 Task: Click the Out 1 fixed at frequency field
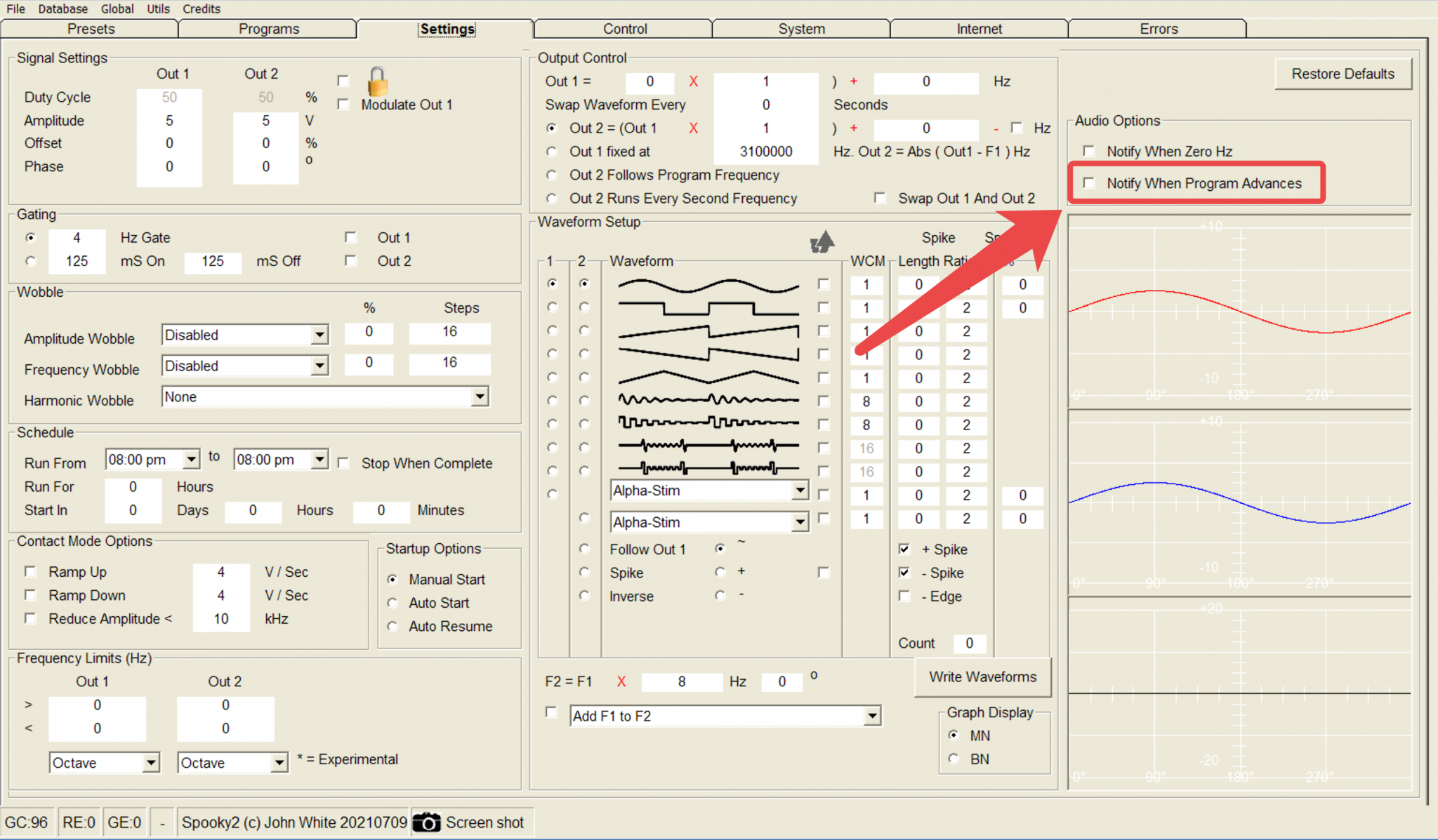click(x=765, y=152)
